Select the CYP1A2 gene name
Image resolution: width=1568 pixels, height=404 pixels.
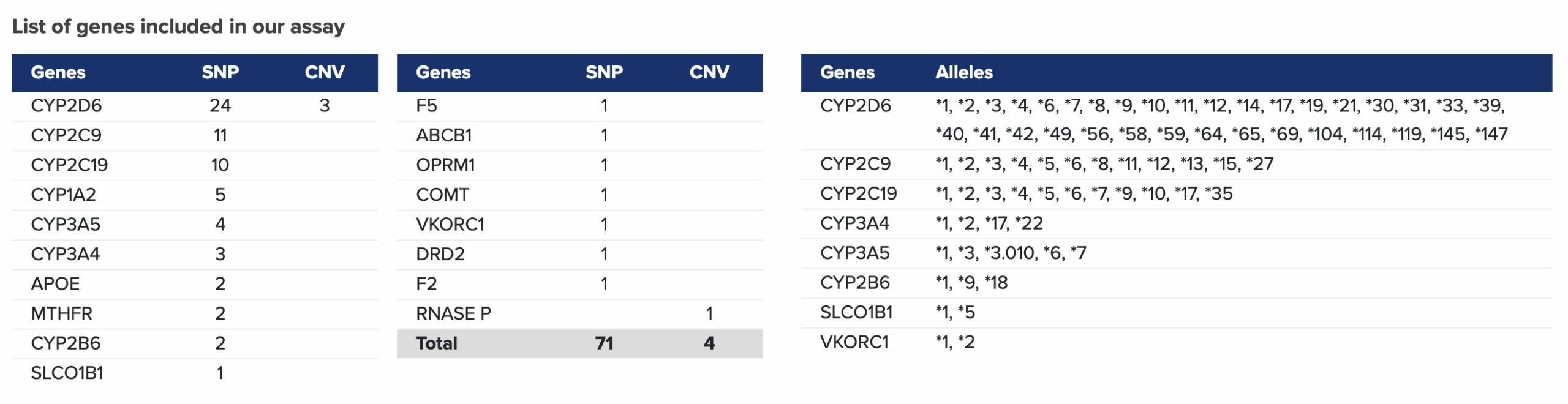tap(63, 195)
